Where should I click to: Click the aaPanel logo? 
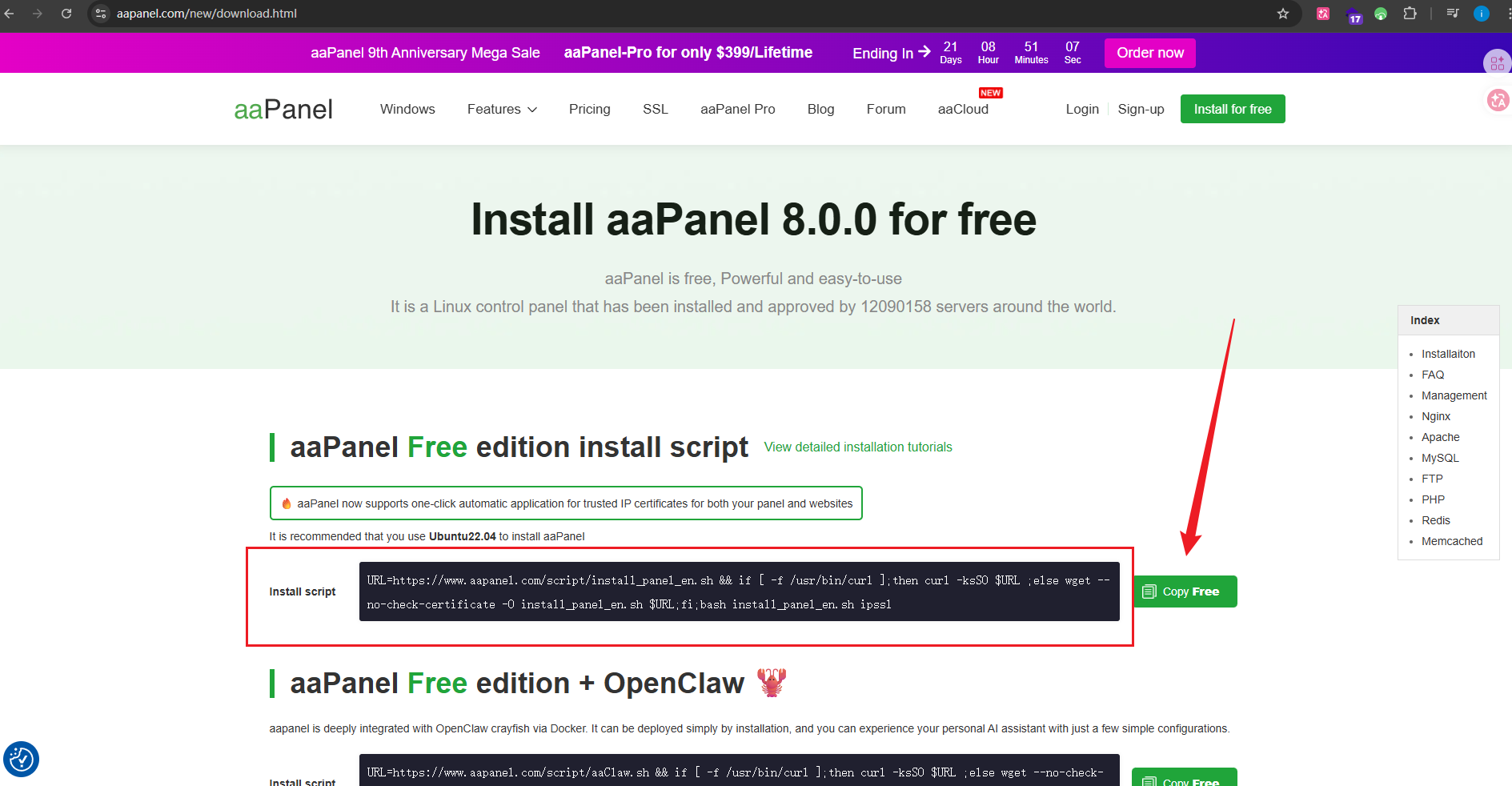pyautogui.click(x=283, y=110)
